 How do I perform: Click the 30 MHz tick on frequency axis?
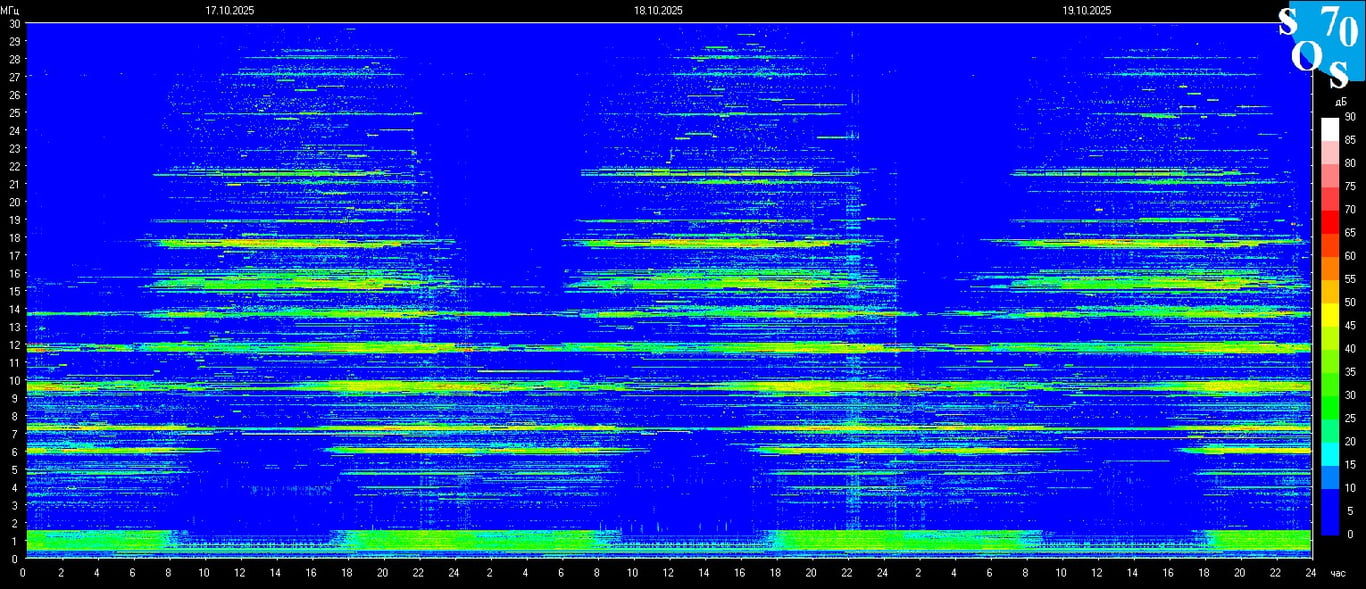(14, 23)
